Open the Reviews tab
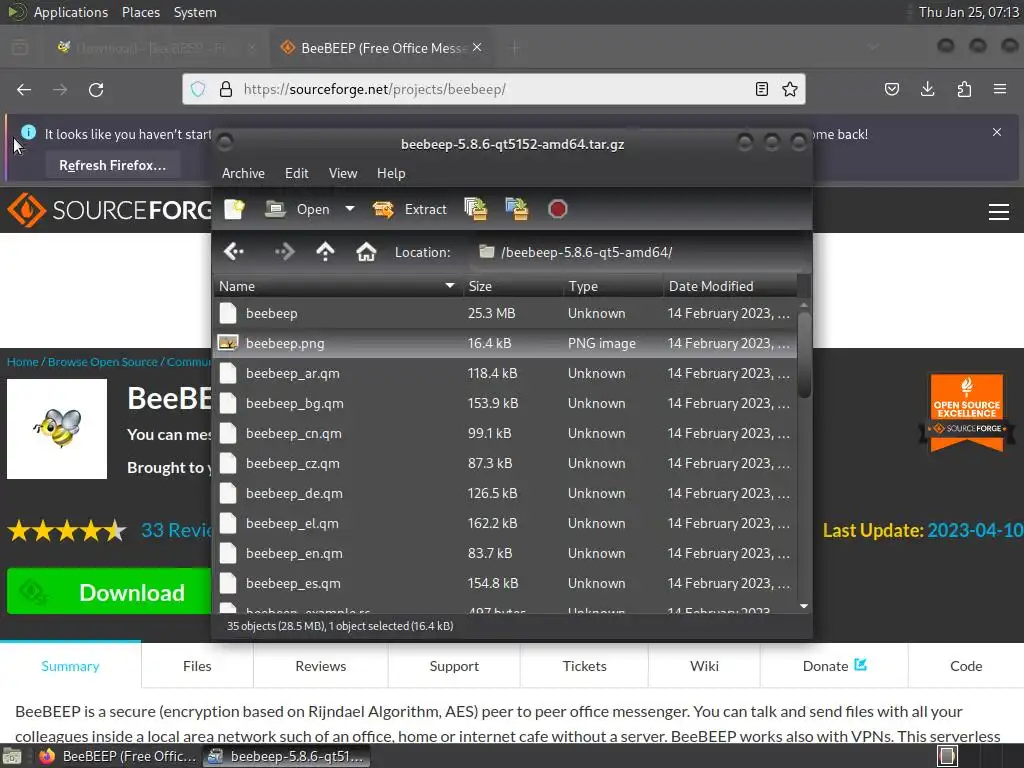 (321, 666)
